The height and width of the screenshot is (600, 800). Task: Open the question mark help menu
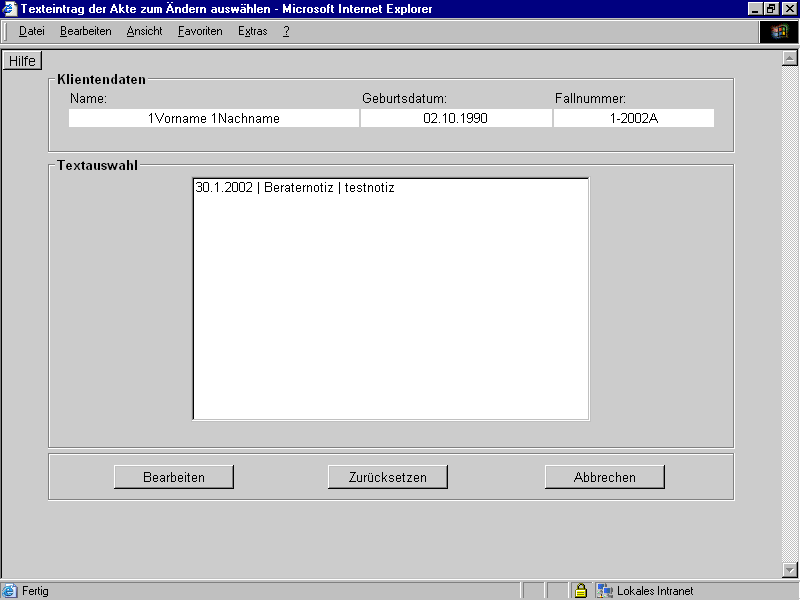click(x=286, y=31)
